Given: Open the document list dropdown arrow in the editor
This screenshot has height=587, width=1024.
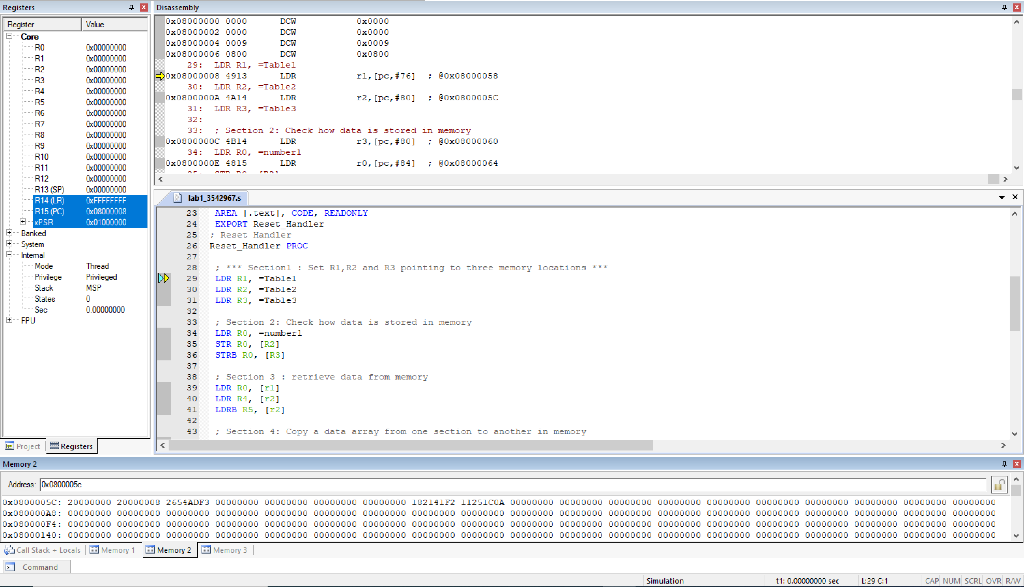Looking at the screenshot, I should [1000, 197].
